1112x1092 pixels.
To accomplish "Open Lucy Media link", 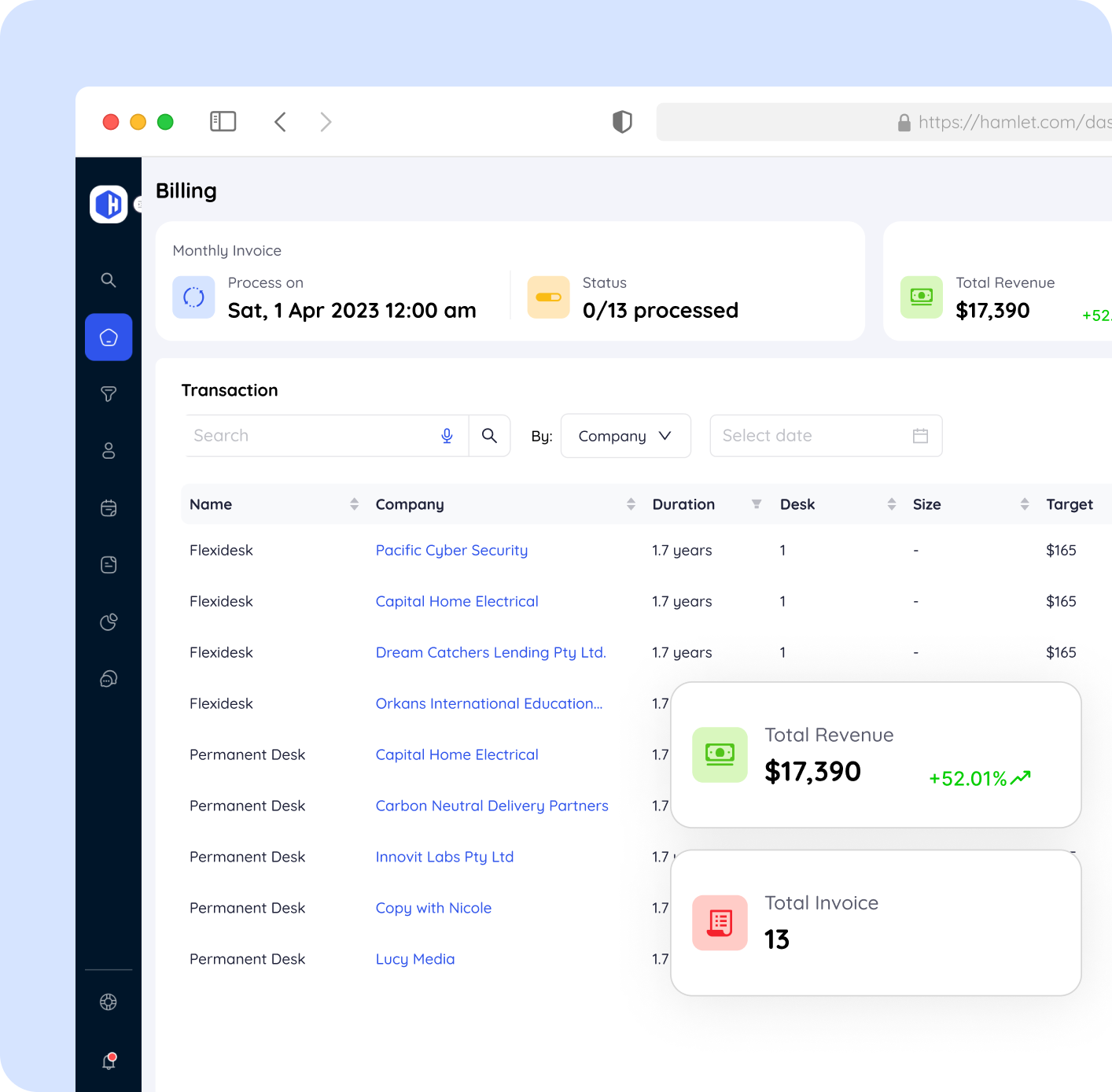I will coord(415,959).
